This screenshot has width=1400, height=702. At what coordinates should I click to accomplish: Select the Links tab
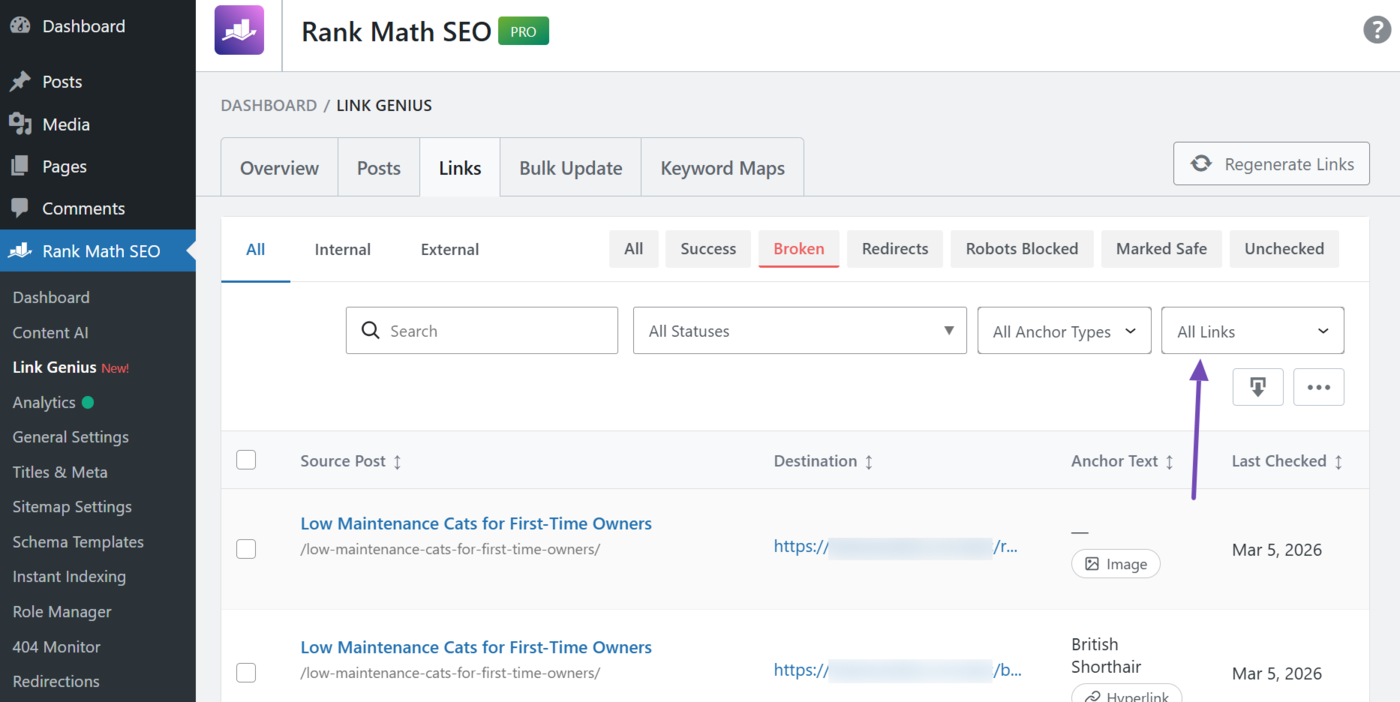(460, 168)
